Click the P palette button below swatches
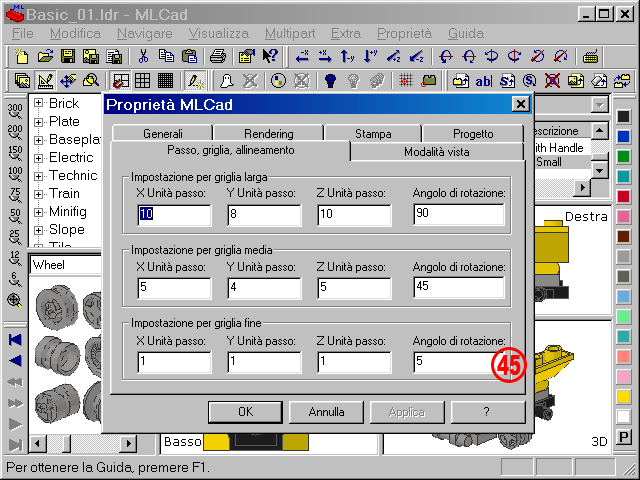Screen dimensions: 640x480 click(x=623, y=437)
